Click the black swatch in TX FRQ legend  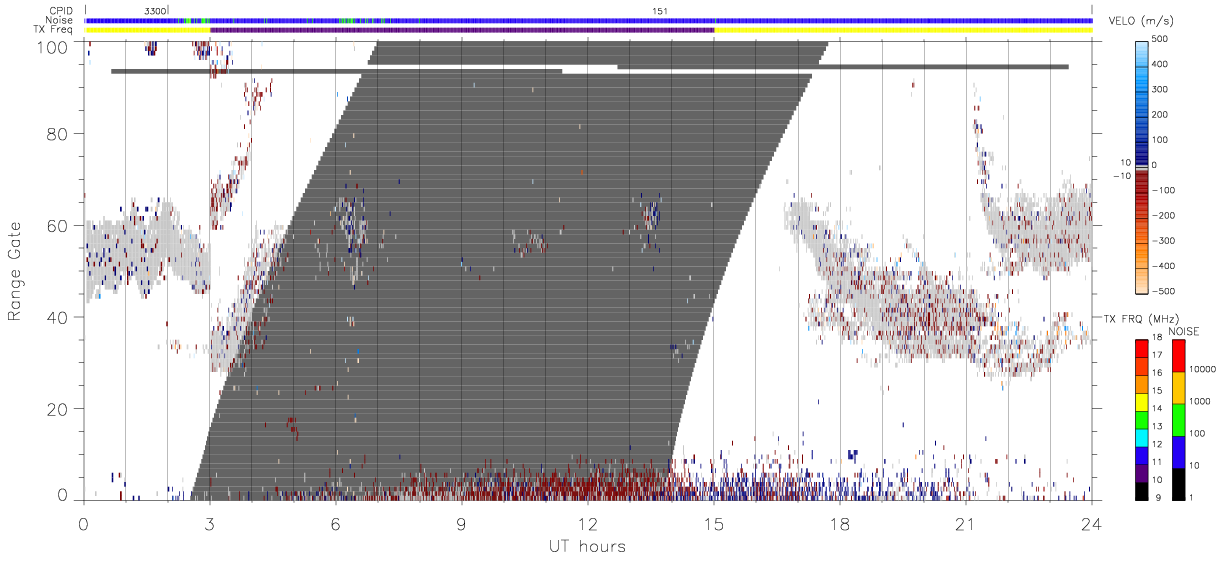(x=1142, y=491)
